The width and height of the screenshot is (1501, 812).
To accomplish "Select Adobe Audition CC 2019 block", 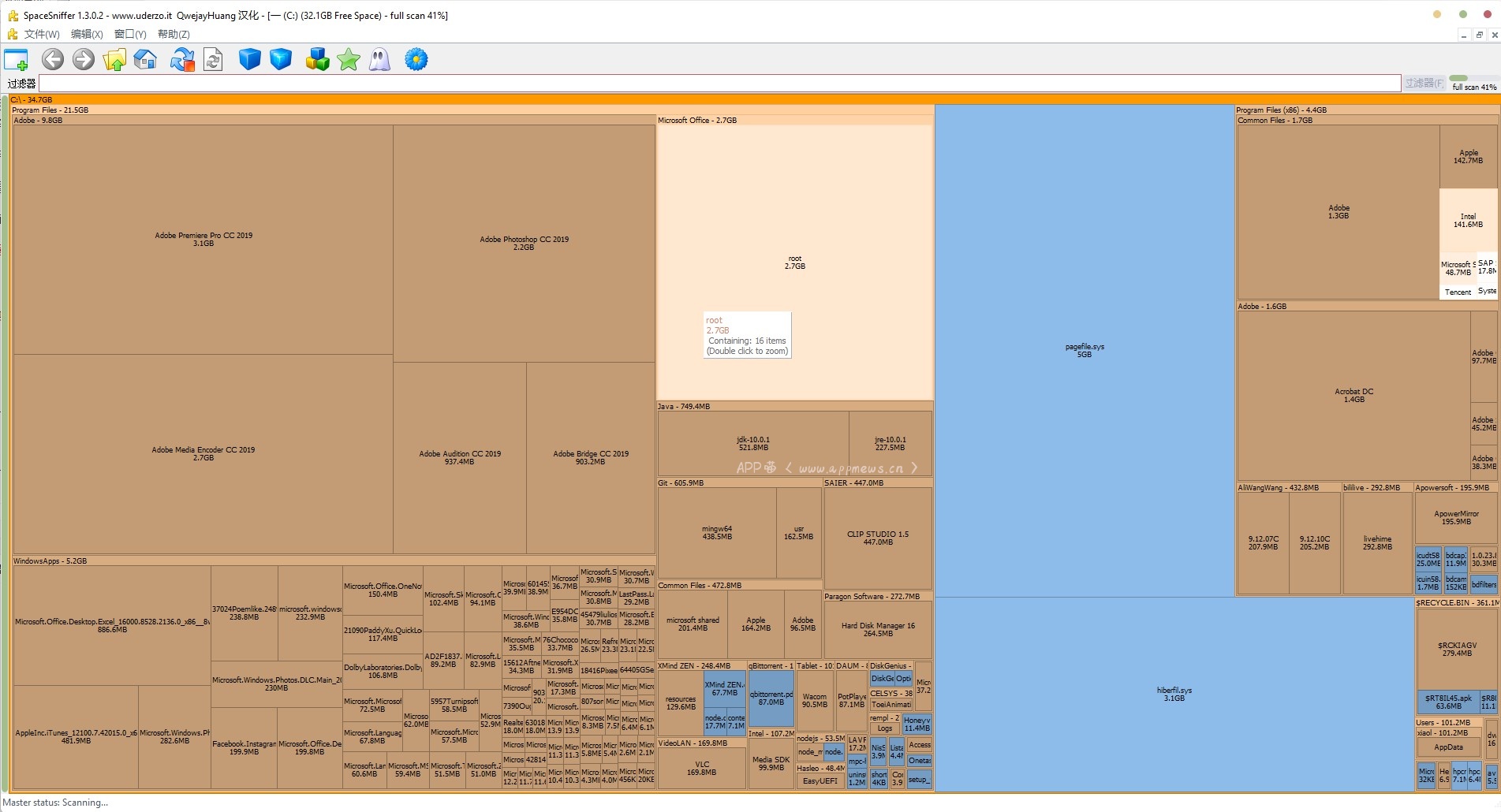I will click(460, 457).
